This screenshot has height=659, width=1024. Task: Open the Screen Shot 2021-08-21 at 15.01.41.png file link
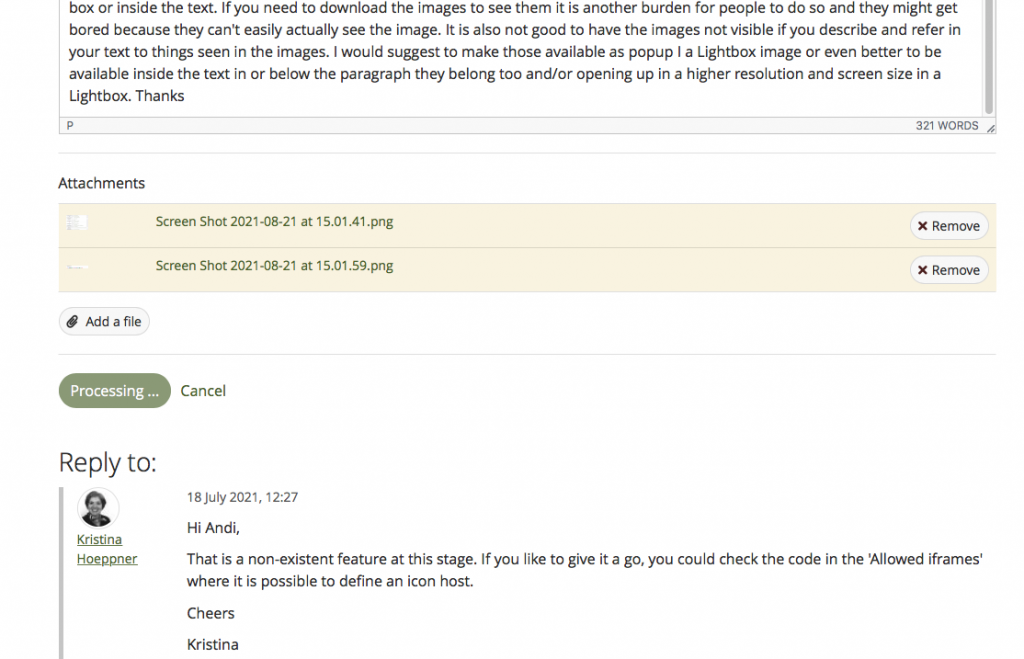274,222
